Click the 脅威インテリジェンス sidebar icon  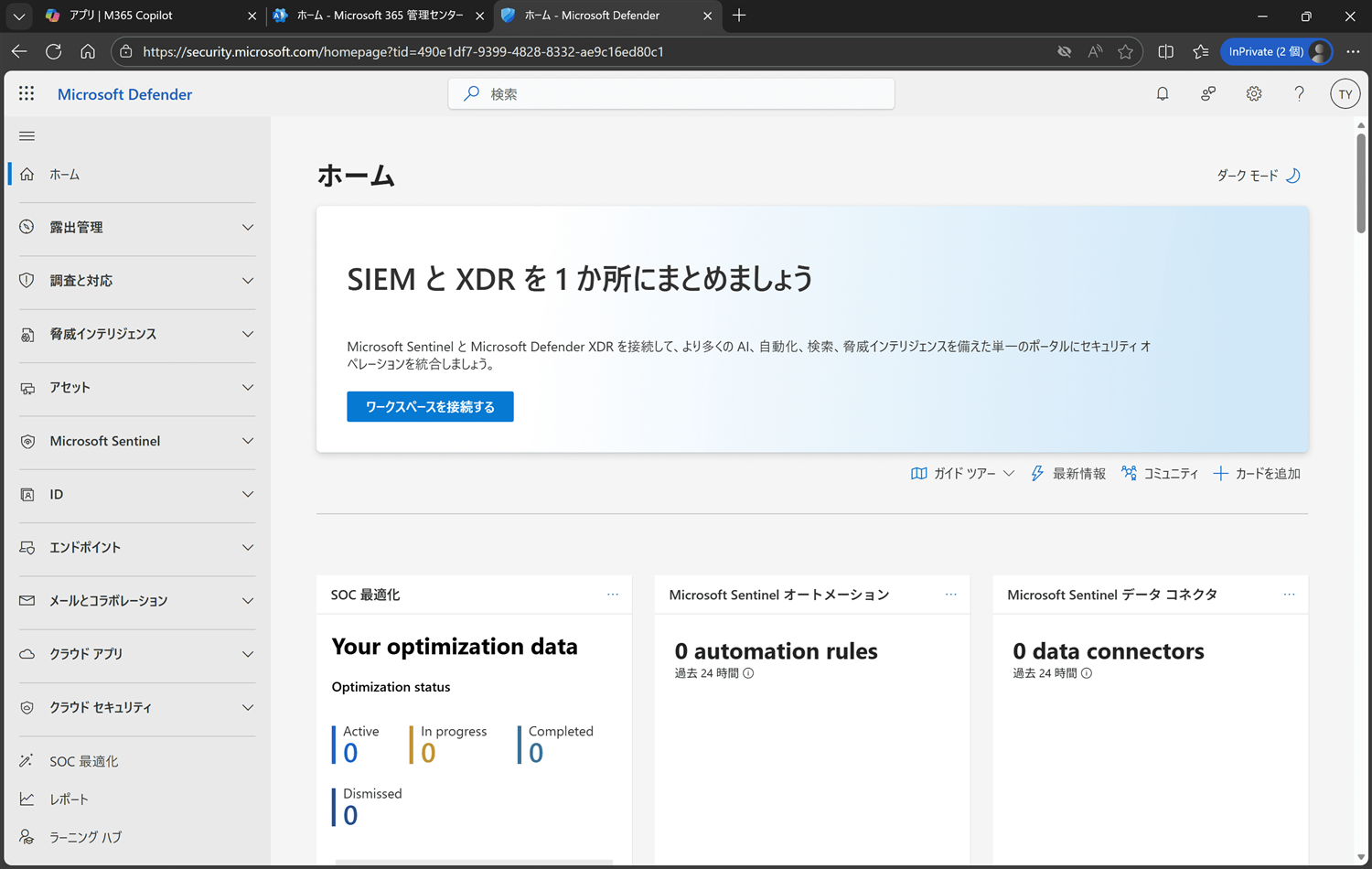(27, 334)
